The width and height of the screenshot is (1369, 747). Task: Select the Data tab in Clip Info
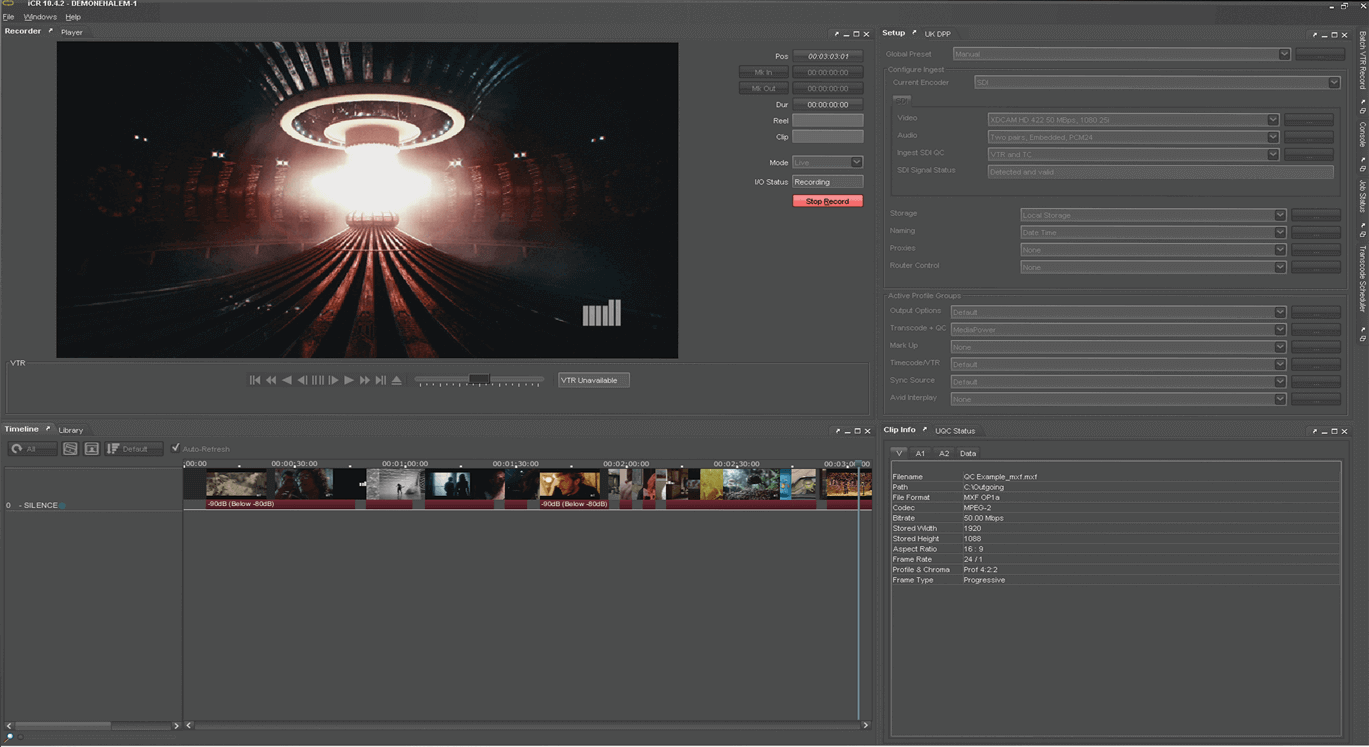968,453
